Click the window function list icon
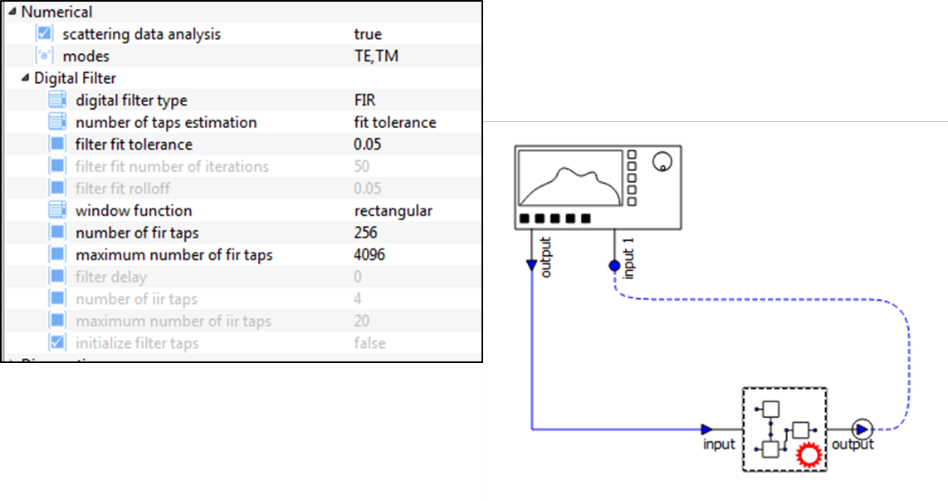Image resolution: width=948 pixels, height=501 pixels. click(x=57, y=210)
